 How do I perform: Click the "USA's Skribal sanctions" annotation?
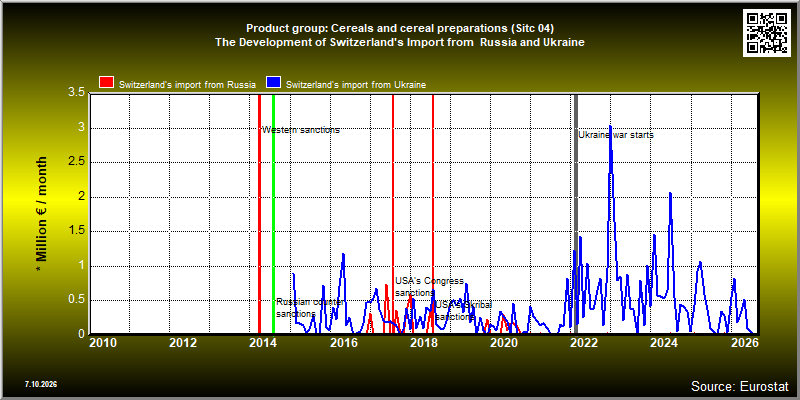(x=464, y=311)
